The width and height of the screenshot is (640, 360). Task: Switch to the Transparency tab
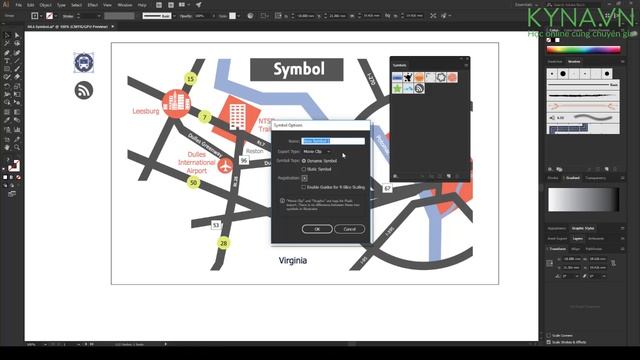[x=596, y=178]
